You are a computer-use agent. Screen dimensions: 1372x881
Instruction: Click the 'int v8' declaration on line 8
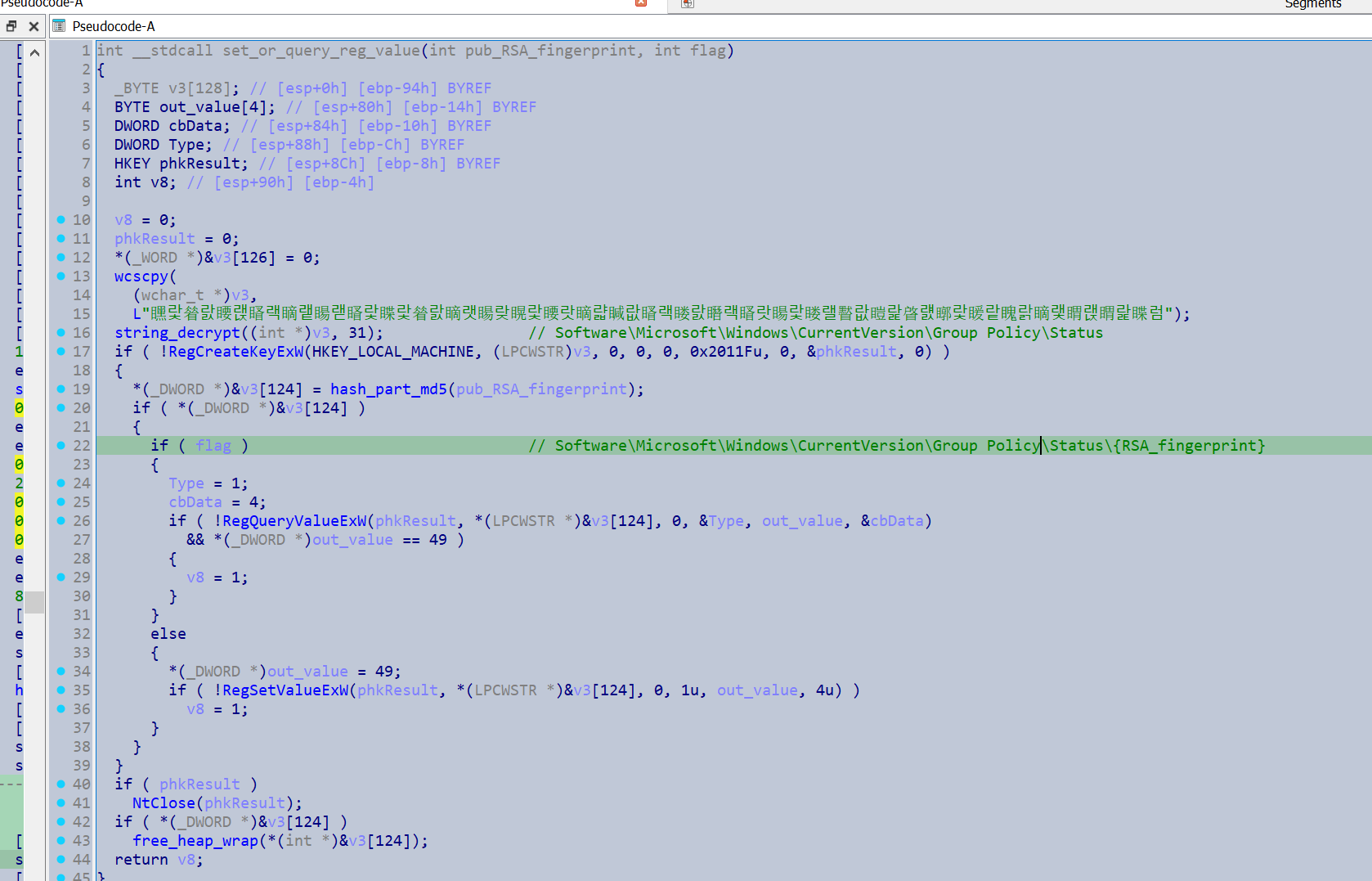point(145,182)
